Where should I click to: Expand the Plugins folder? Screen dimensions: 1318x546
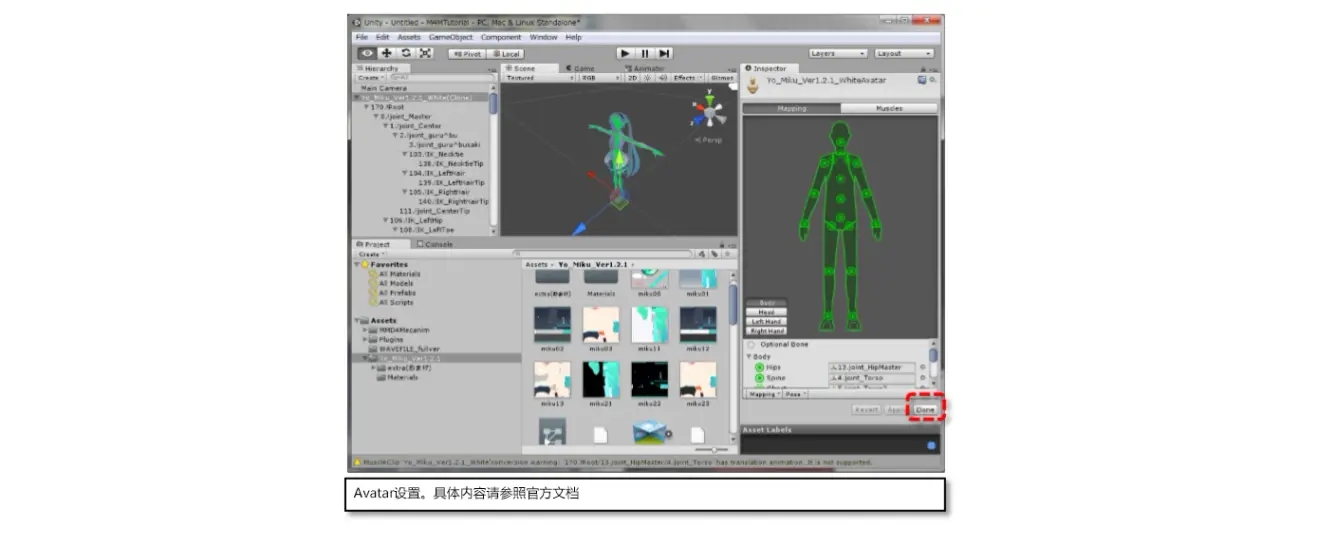point(365,339)
